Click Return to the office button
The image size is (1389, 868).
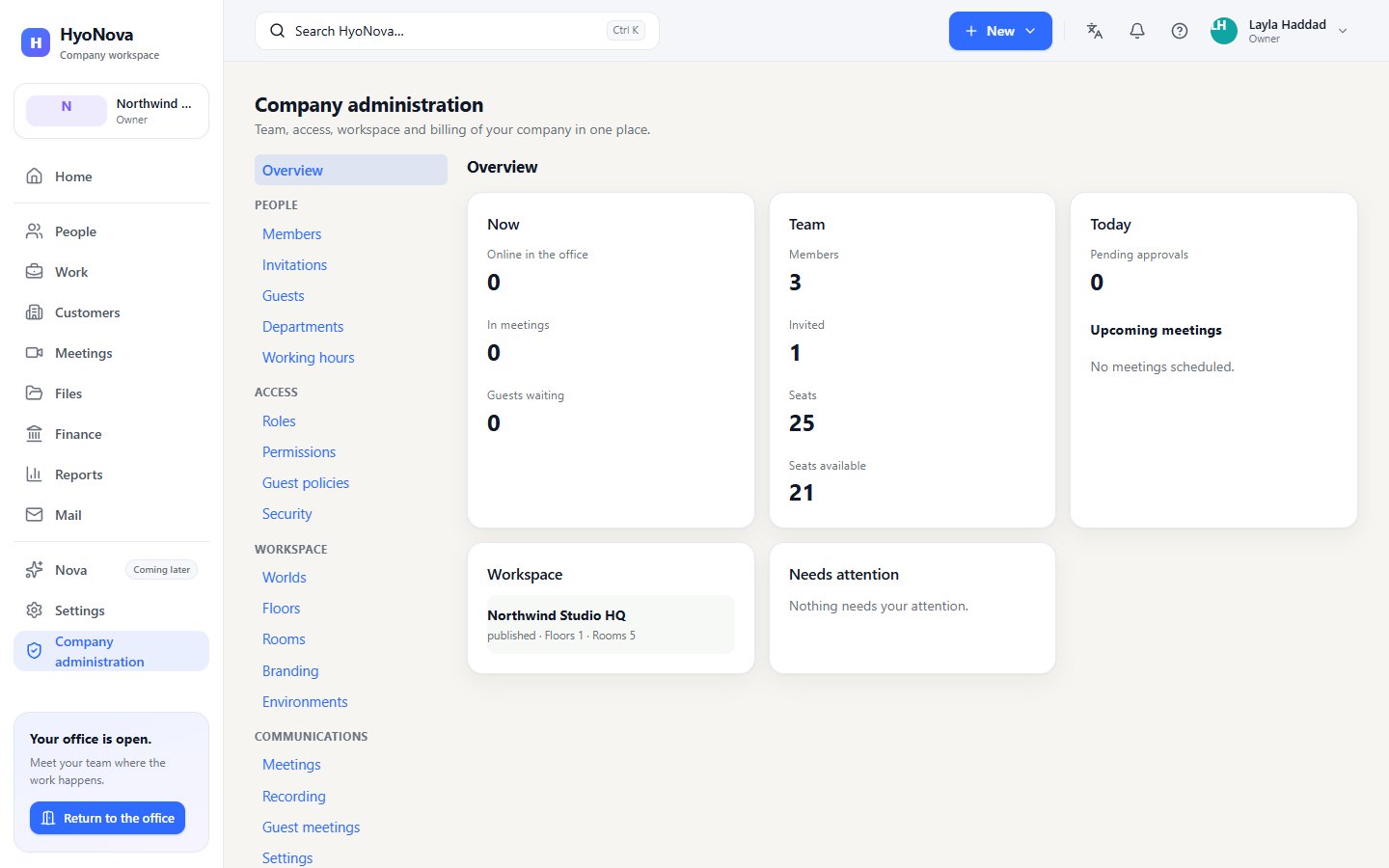pyautogui.click(x=107, y=818)
